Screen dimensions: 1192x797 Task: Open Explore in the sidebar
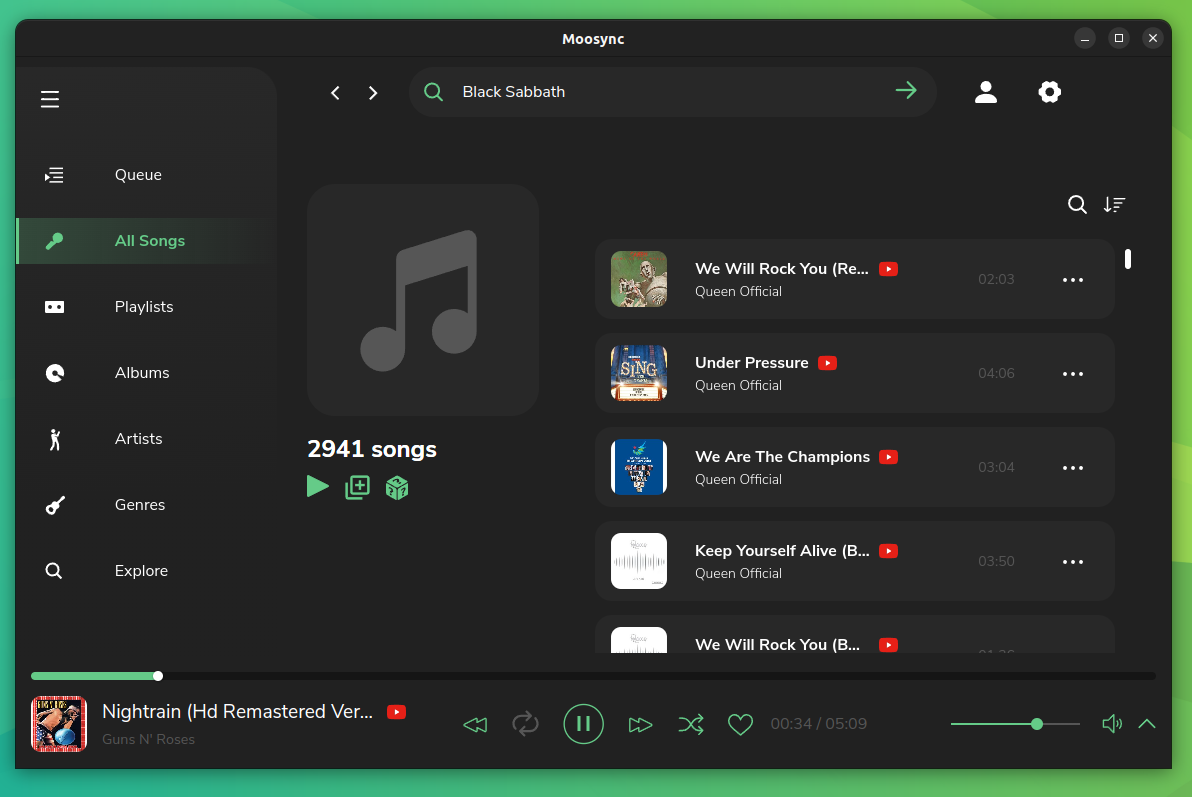pos(140,570)
